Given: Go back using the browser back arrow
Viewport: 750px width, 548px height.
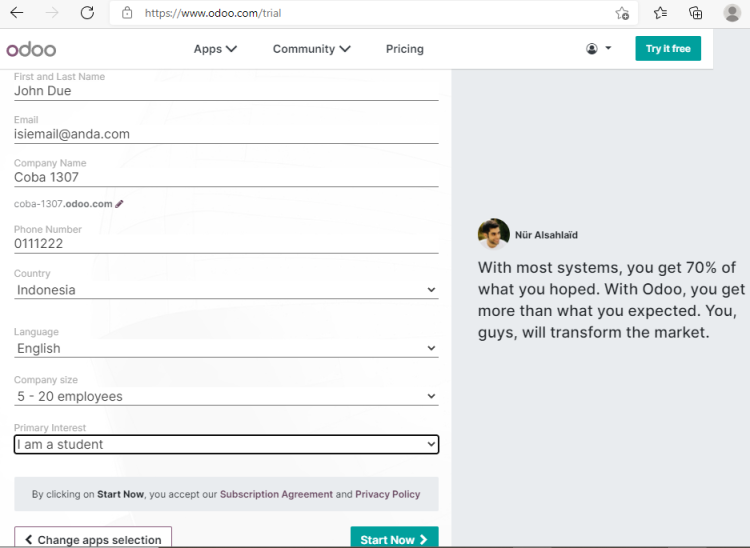Looking at the screenshot, I should [17, 13].
